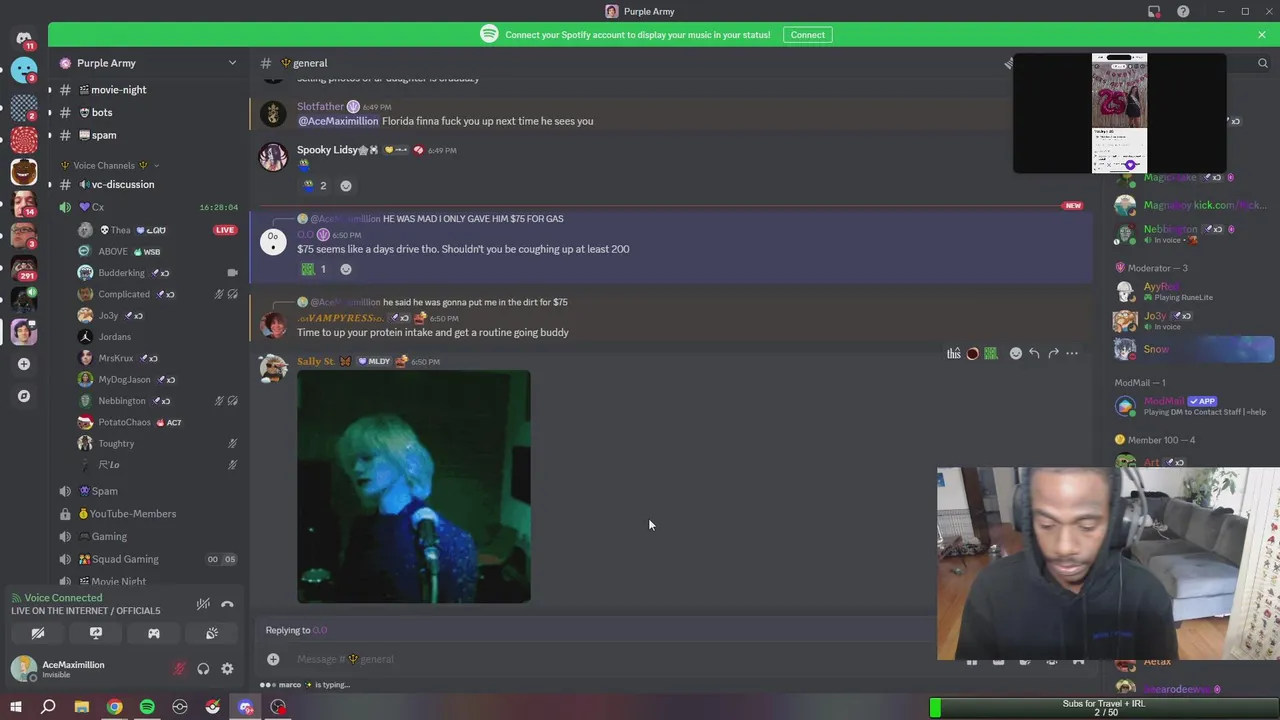Turn on camera in voice panel

point(38,633)
